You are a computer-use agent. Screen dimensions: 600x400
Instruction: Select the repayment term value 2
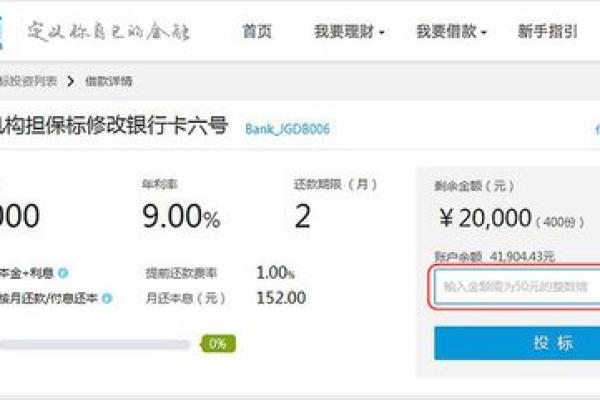coord(302,216)
